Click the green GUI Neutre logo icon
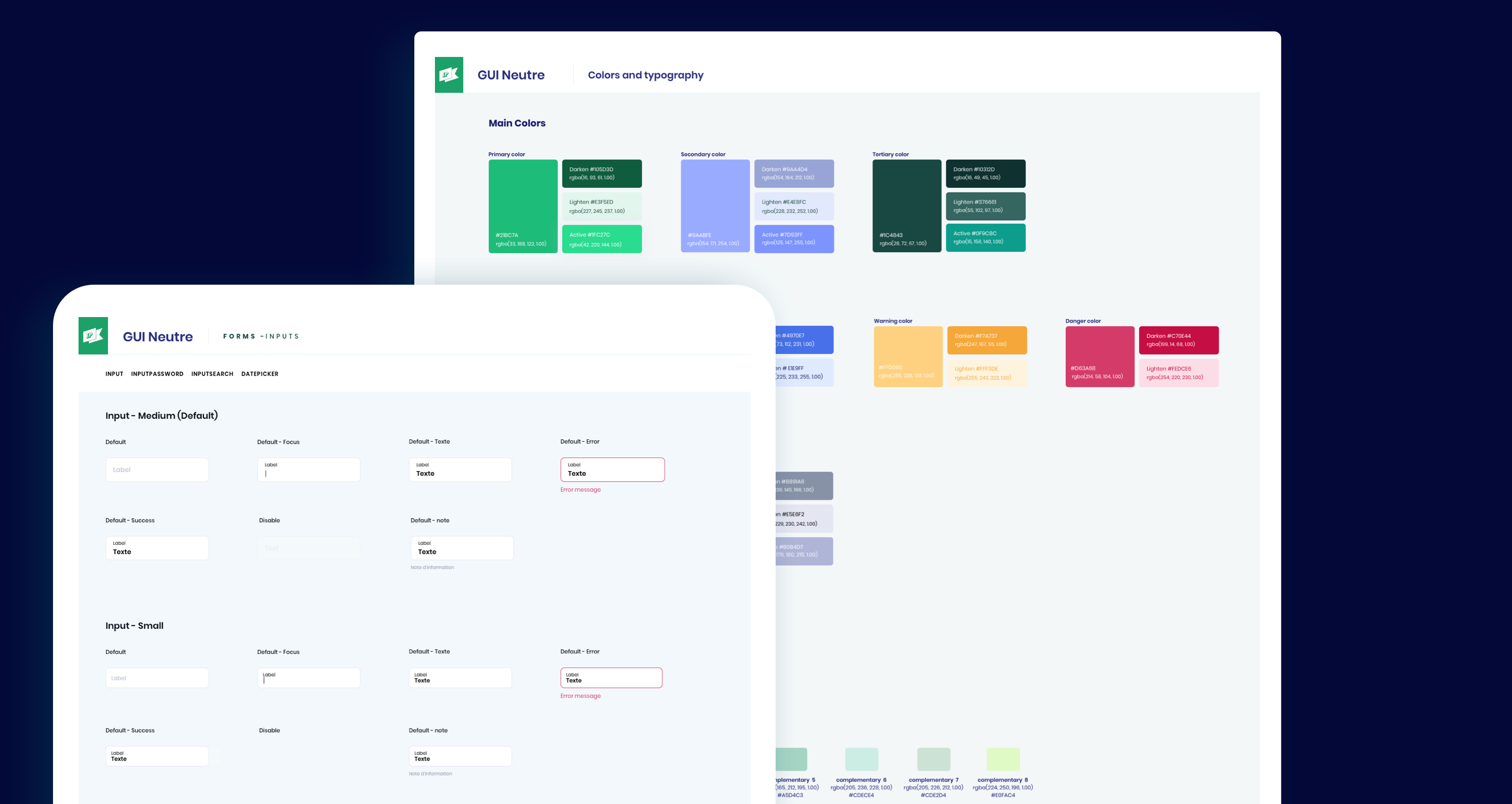 point(449,75)
